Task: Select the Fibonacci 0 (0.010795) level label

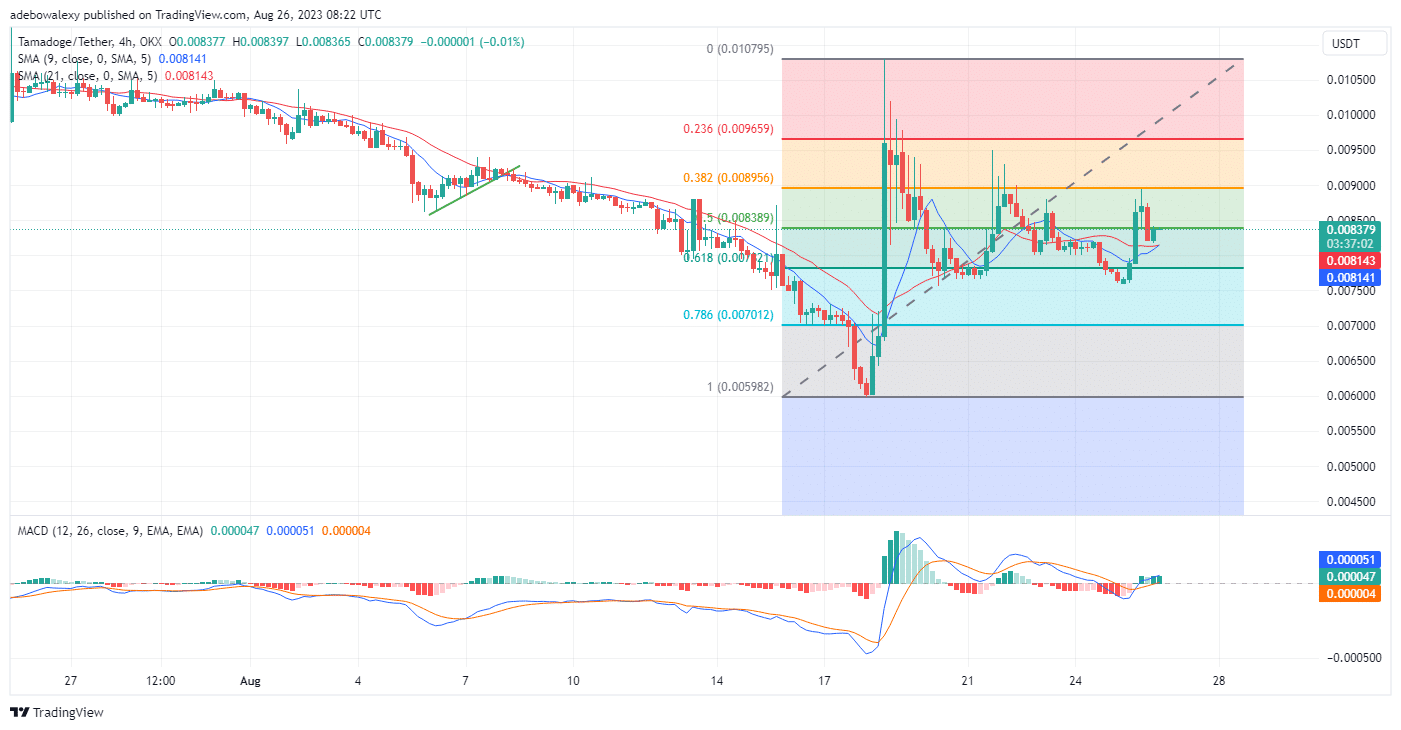Action: (x=740, y=48)
